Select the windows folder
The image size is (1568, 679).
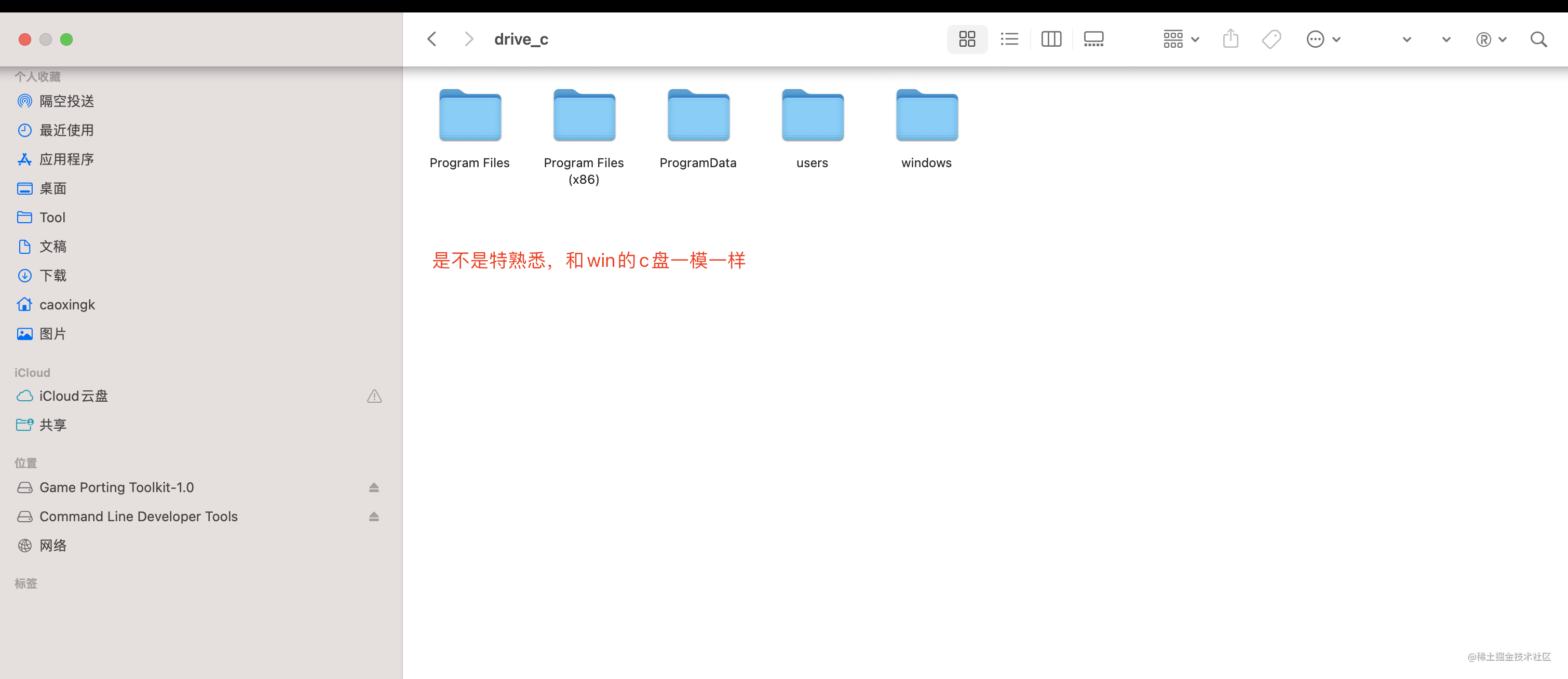pos(926,115)
